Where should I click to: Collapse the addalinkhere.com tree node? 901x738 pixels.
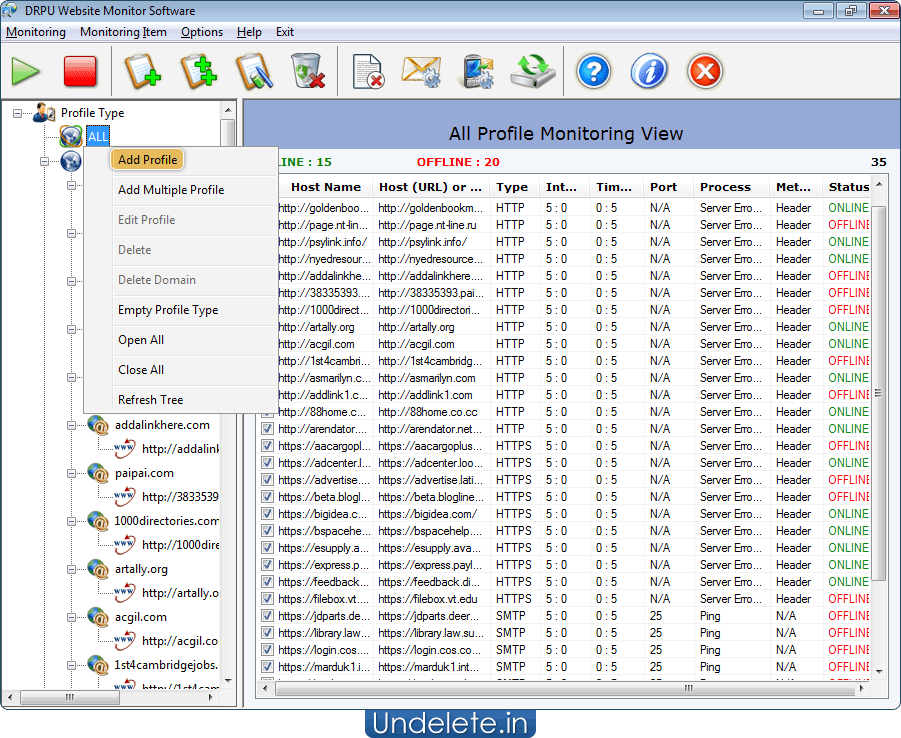pyautogui.click(x=71, y=425)
